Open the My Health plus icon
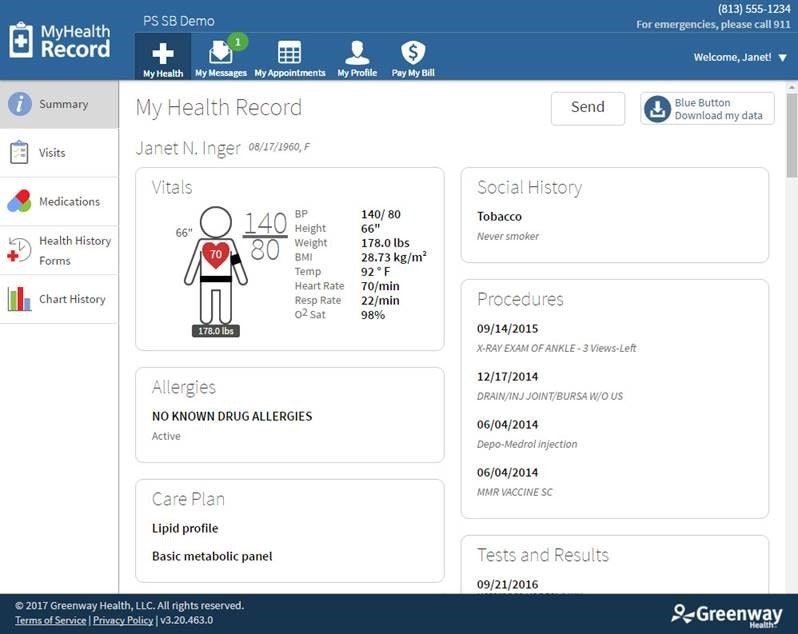 (163, 53)
